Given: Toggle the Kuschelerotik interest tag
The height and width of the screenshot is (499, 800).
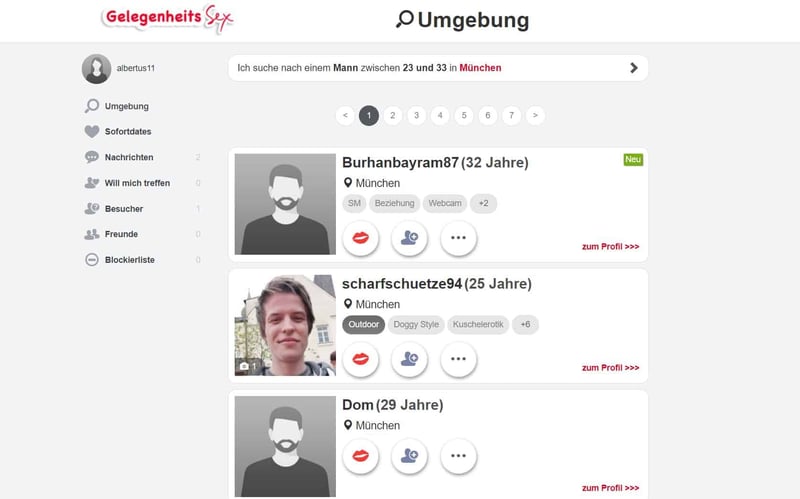Looking at the screenshot, I should tap(478, 325).
